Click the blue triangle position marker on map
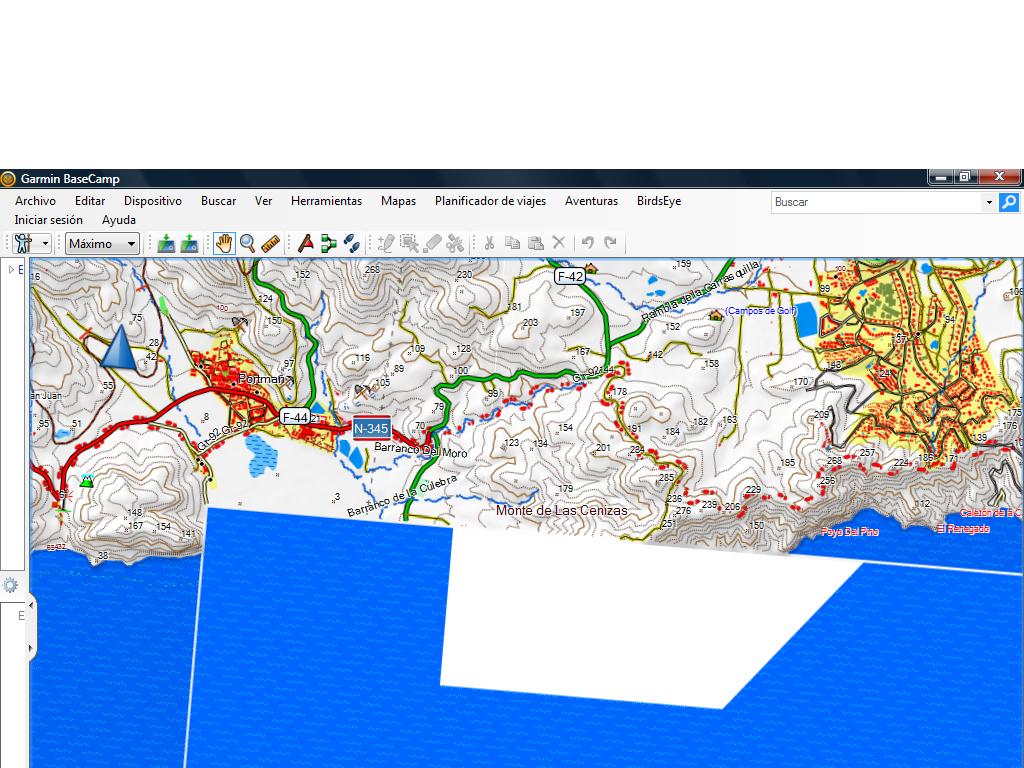 (120, 348)
